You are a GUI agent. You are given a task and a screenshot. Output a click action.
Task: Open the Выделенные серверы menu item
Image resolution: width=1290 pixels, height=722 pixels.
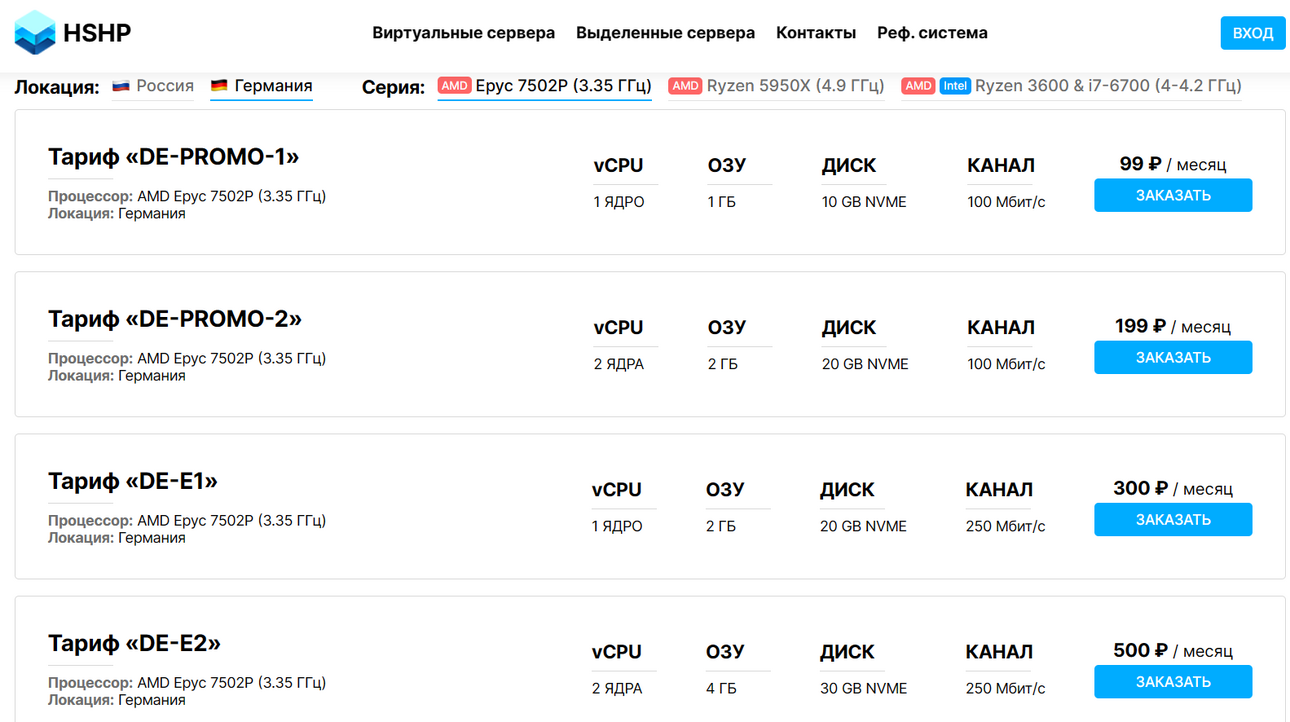tap(665, 33)
